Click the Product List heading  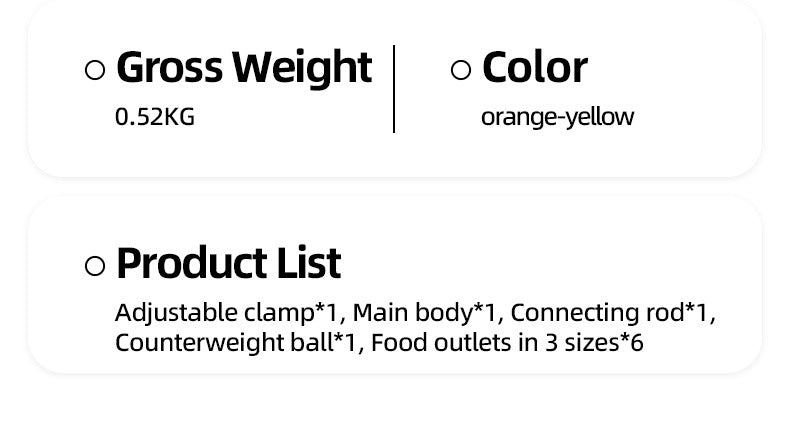[228, 262]
